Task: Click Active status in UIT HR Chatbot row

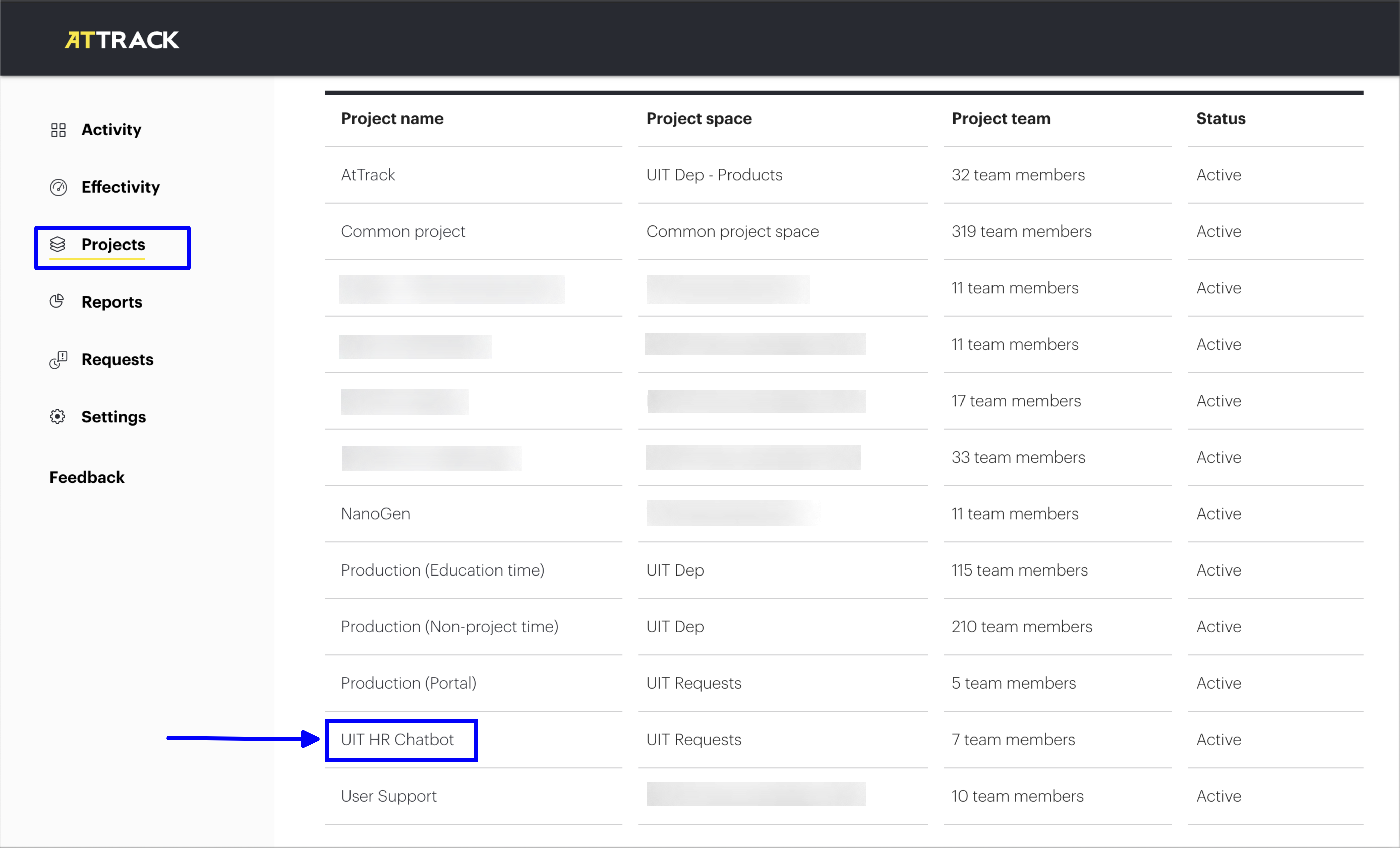Action: (x=1219, y=740)
